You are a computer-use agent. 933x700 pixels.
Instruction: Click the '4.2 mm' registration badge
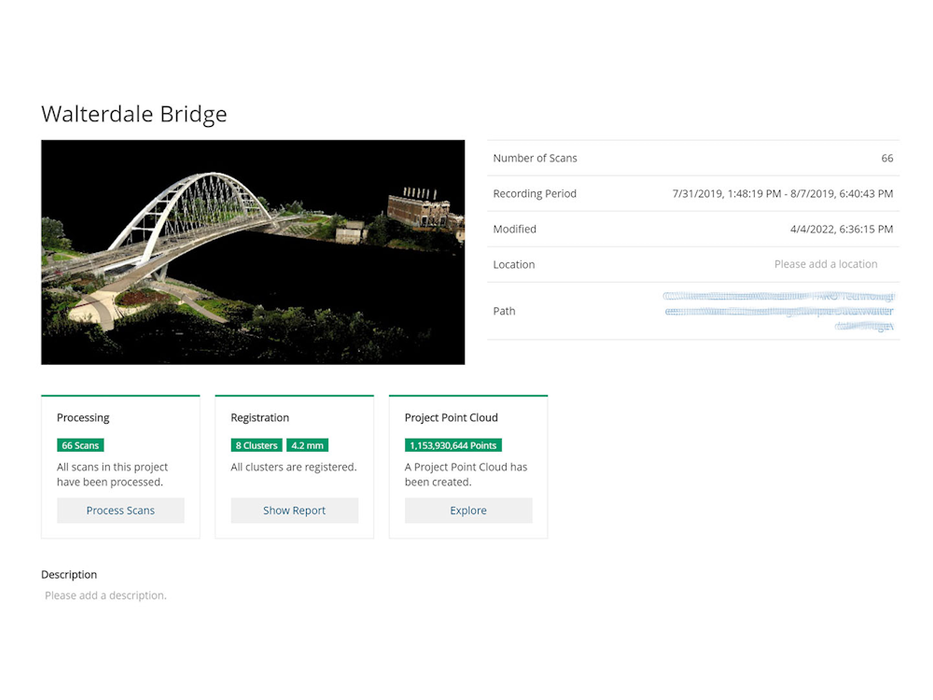tap(308, 445)
